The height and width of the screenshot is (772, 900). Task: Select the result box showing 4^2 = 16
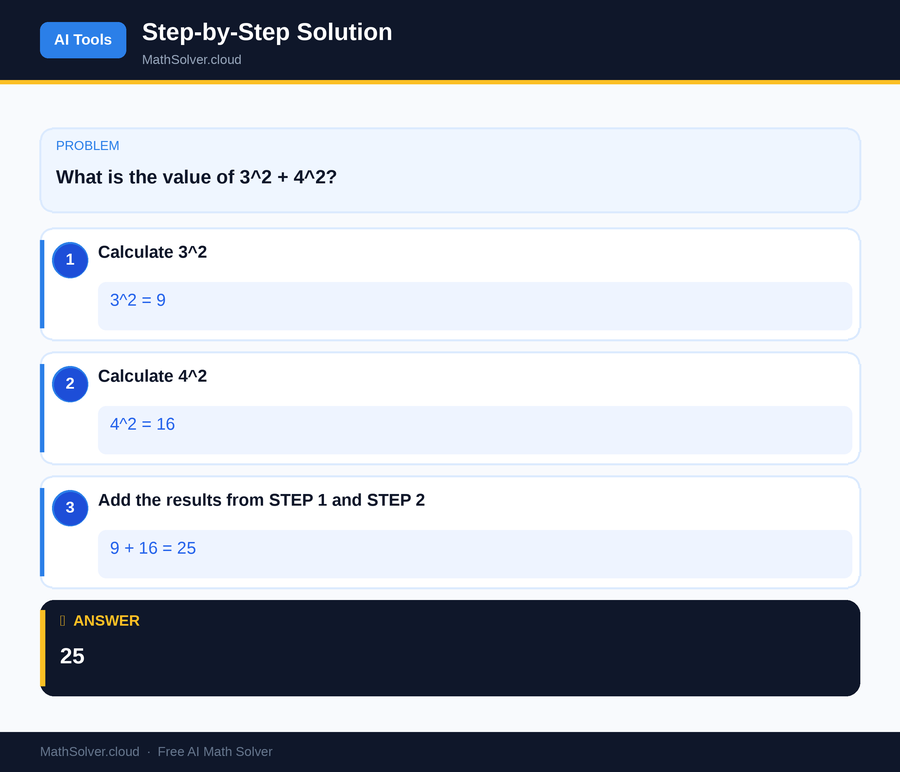coord(474,430)
